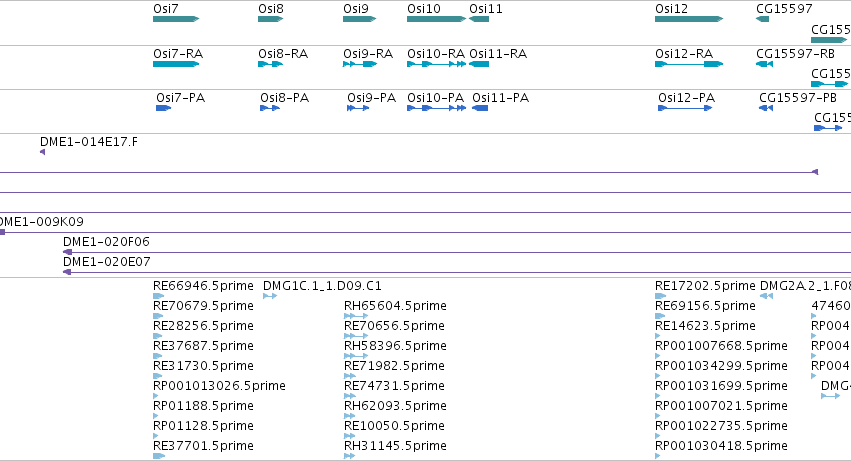Select the Osi10 gene bar
Viewport: 851px width, 461px height.
(436, 19)
